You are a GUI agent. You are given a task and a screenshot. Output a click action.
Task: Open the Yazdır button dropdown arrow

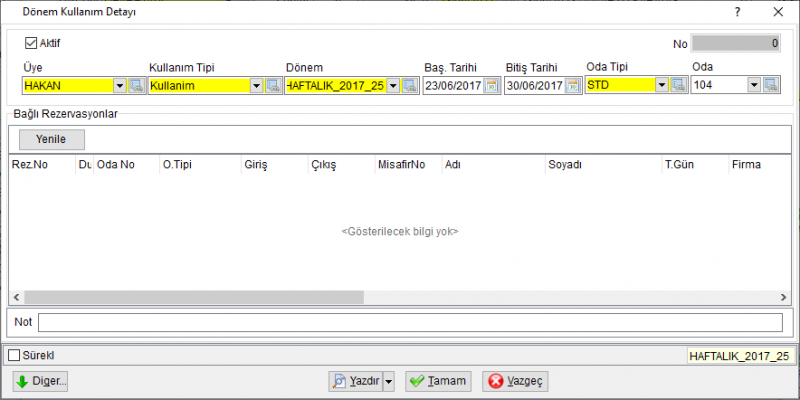tap(389, 381)
